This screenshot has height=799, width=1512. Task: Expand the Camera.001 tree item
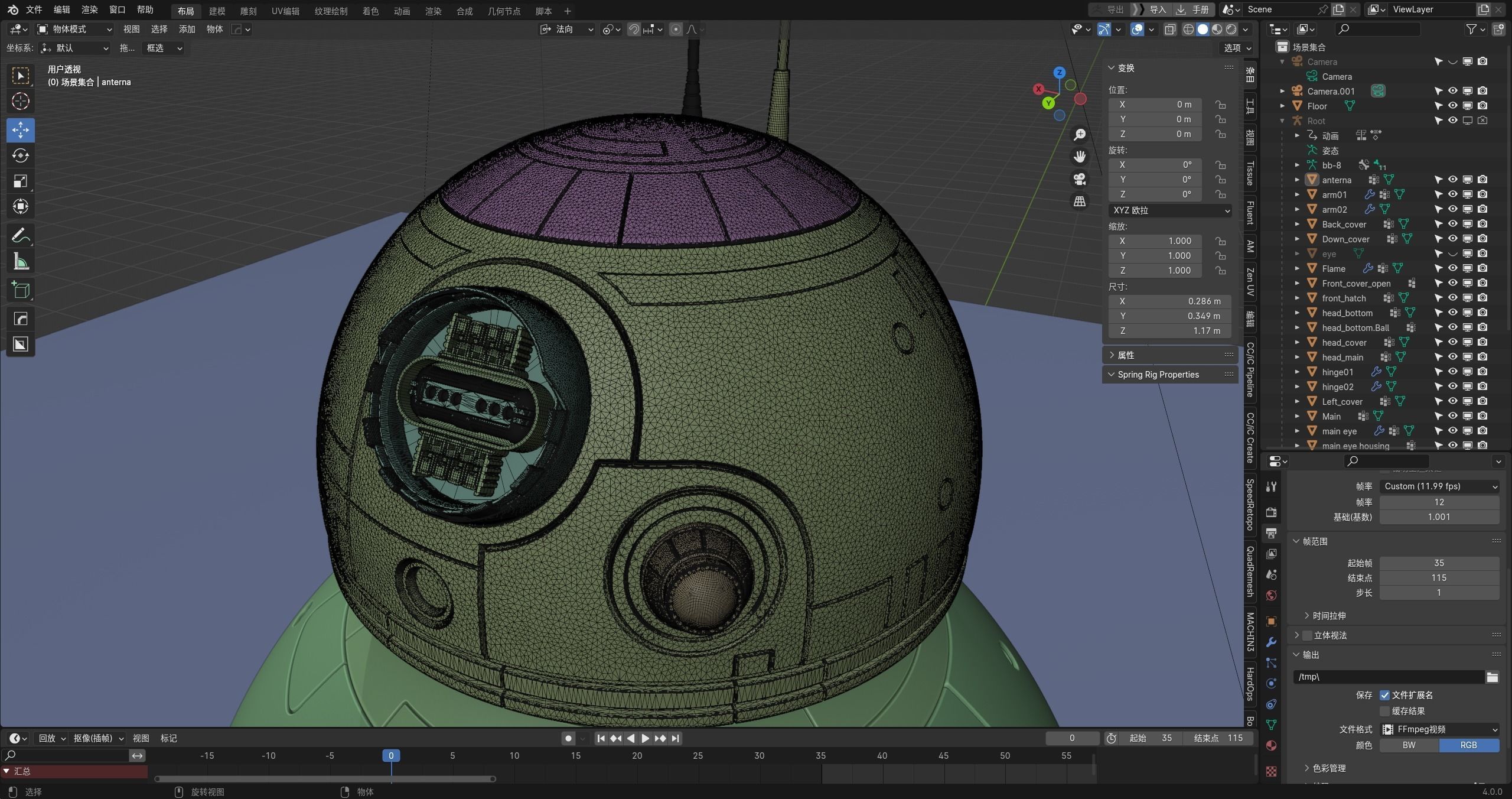(x=1282, y=91)
